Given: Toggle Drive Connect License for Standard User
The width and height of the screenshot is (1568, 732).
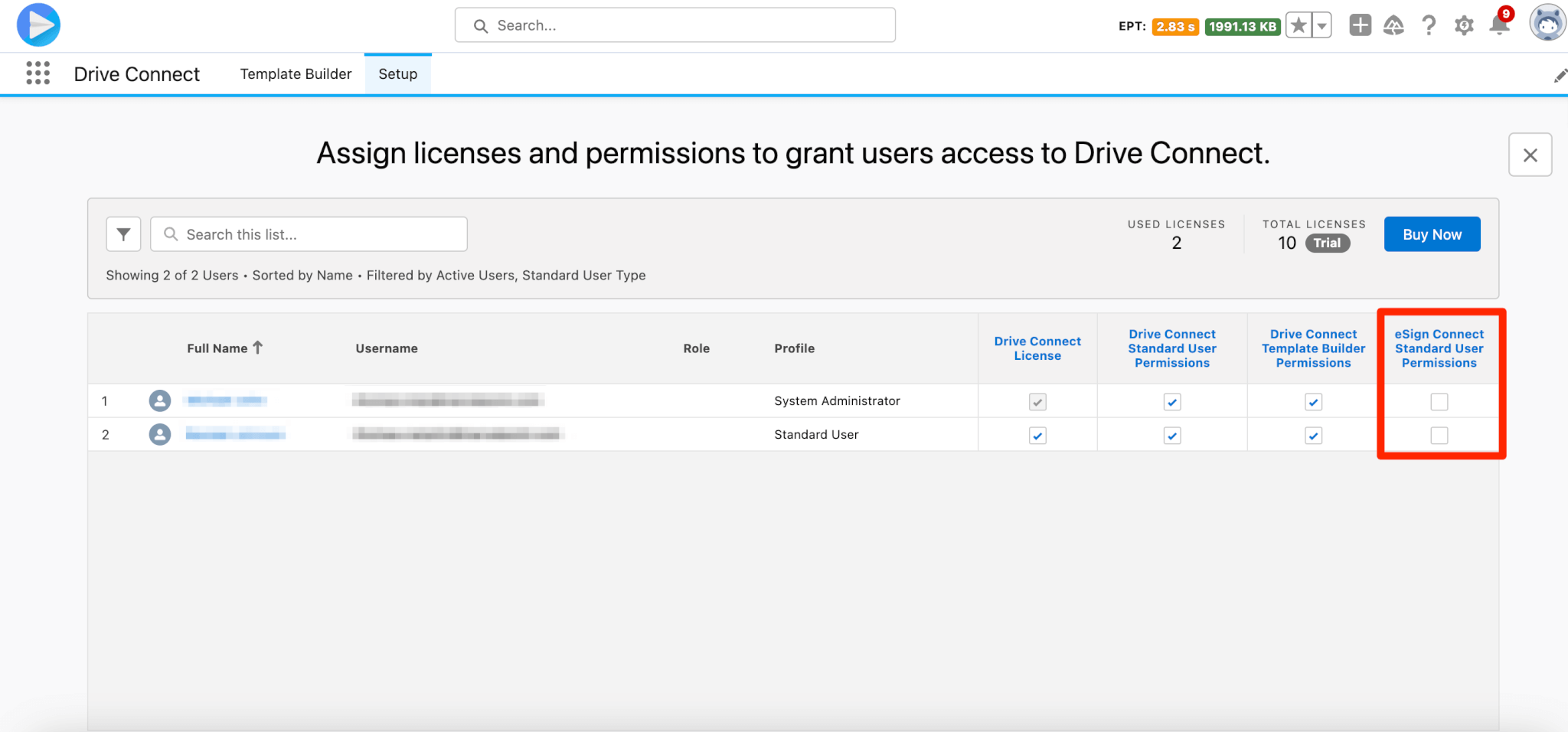Looking at the screenshot, I should click(x=1037, y=436).
